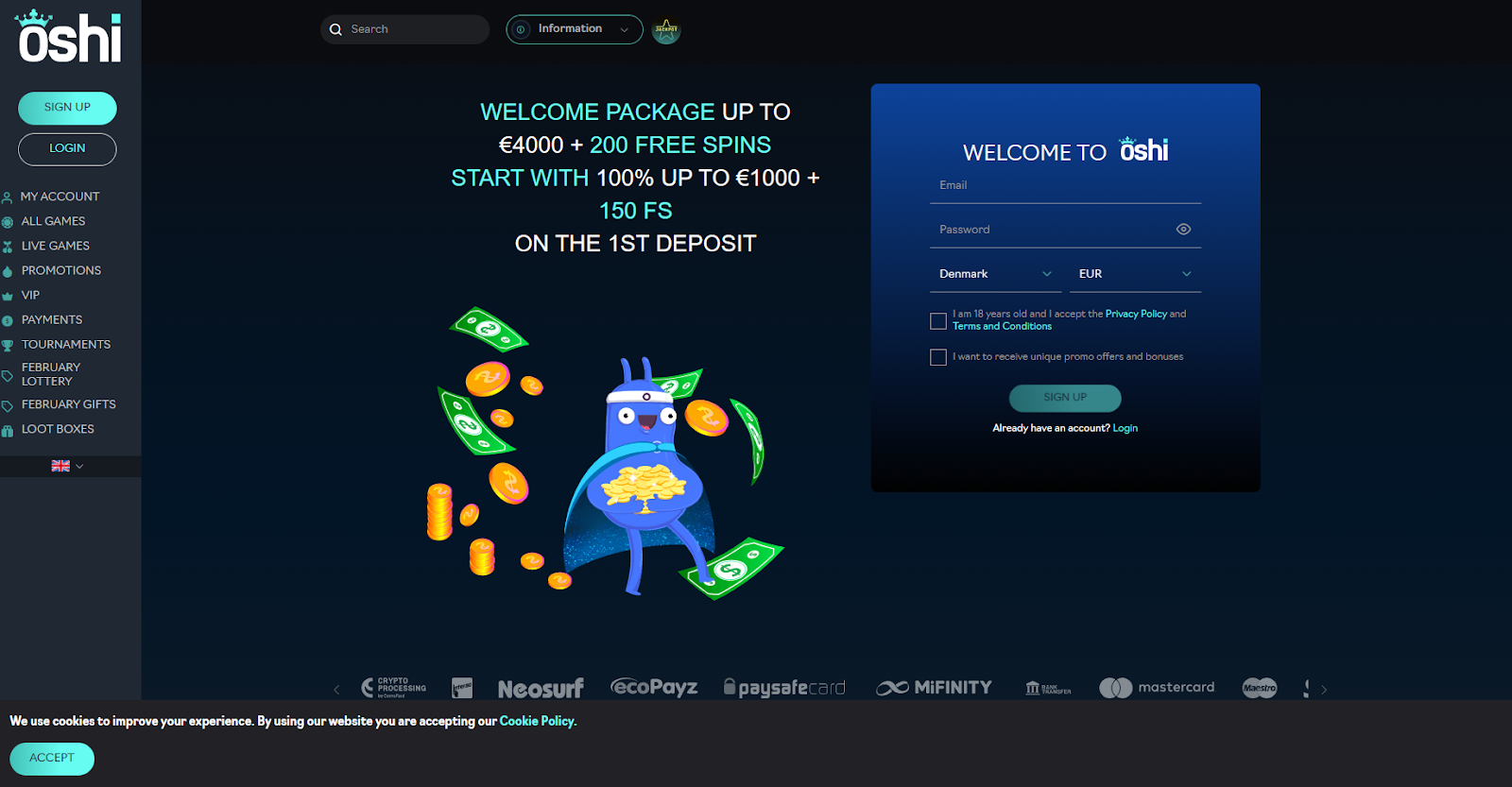This screenshot has width=1512, height=787.
Task: Open February Lottery menu item
Action: (51, 375)
